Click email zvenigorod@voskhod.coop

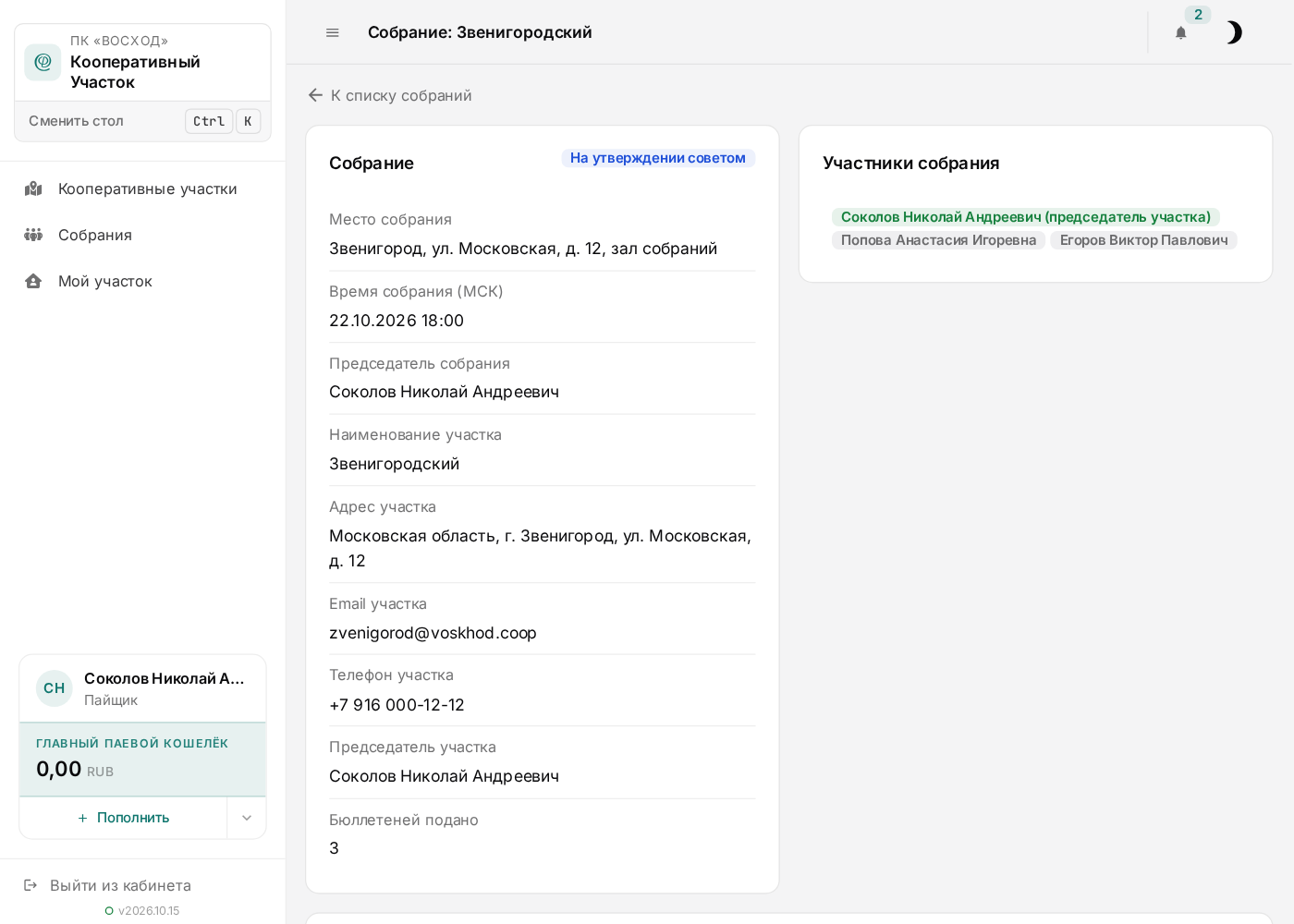(x=433, y=633)
